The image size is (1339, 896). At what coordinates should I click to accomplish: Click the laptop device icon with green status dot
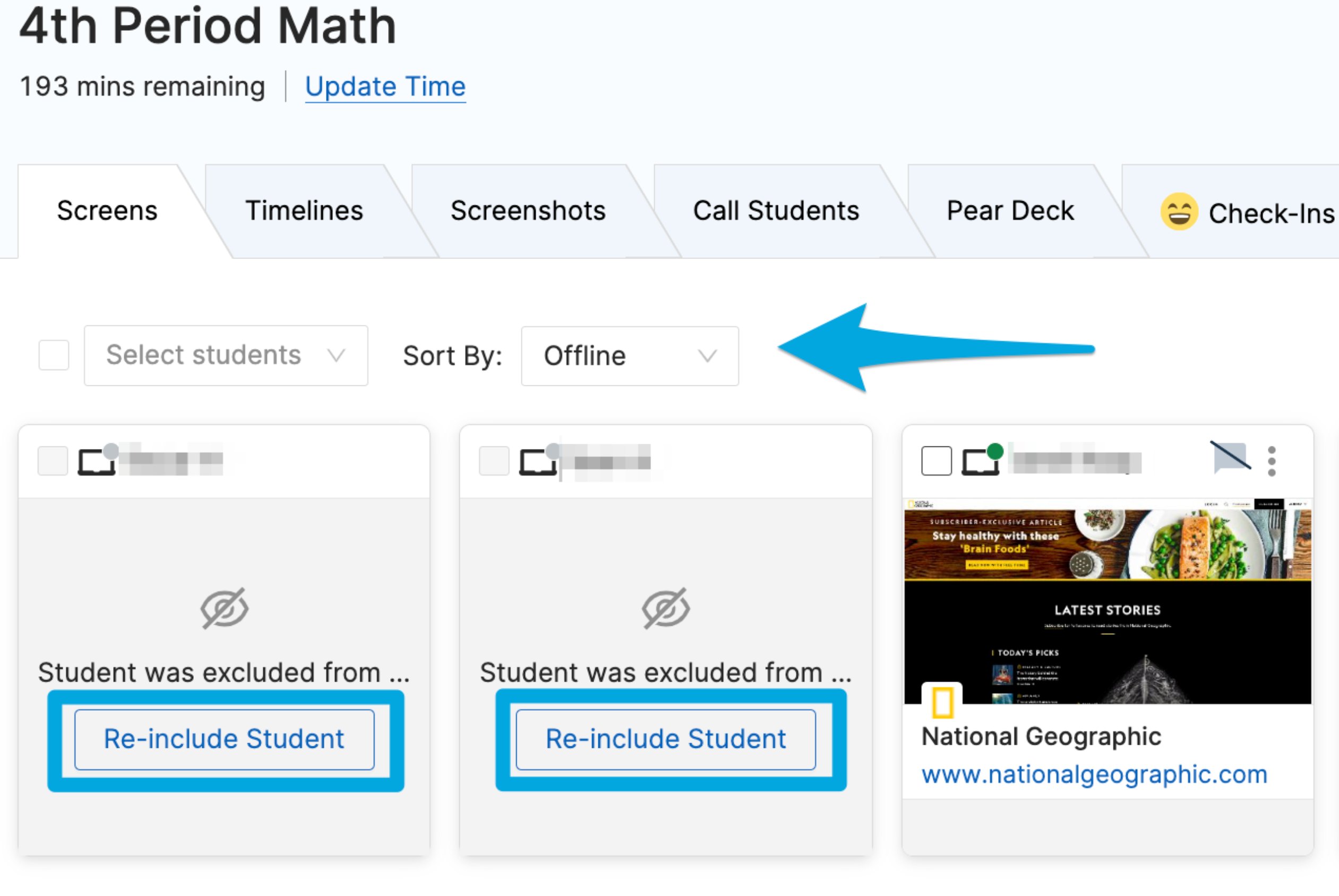981,460
